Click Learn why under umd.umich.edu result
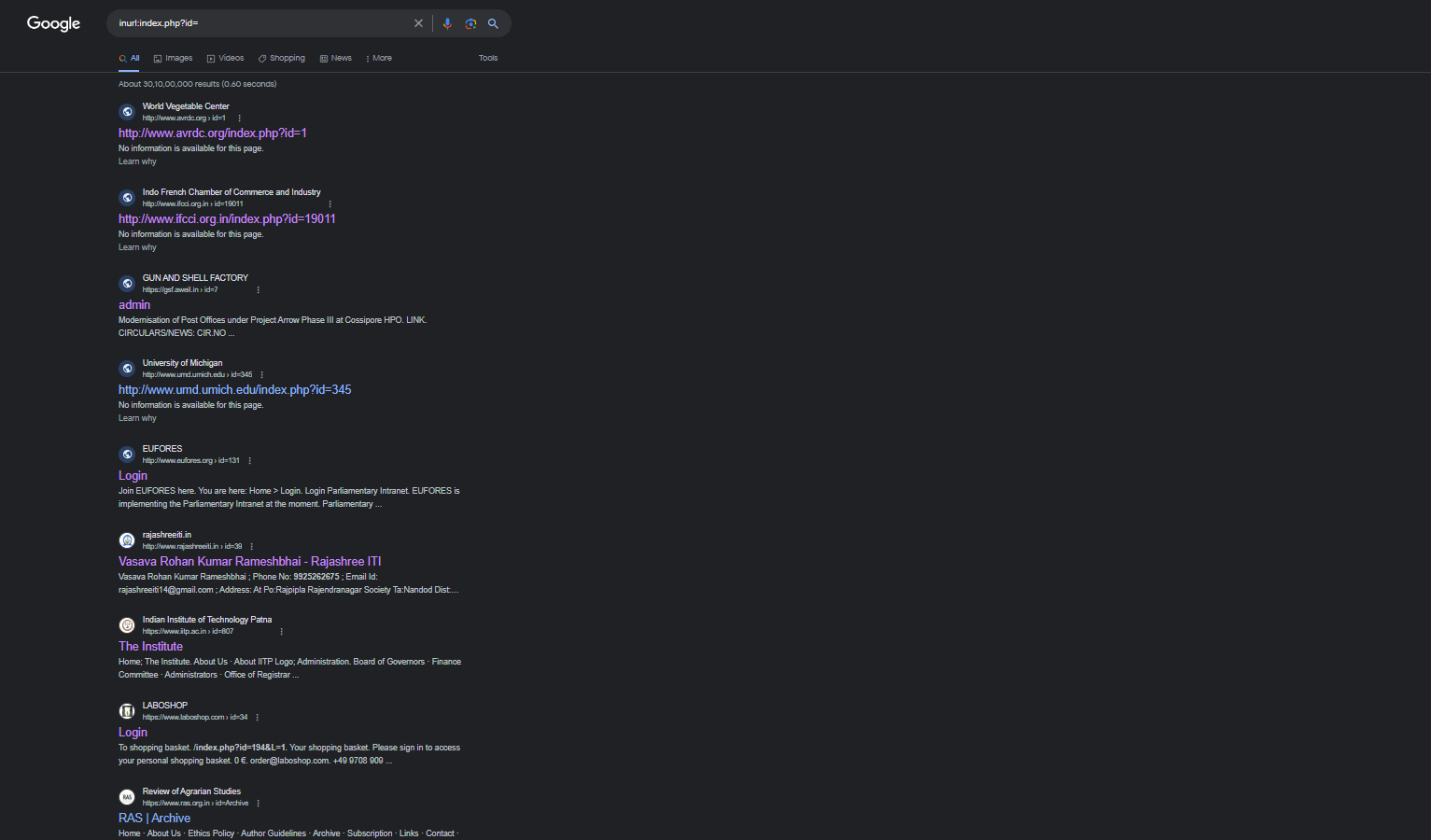 coord(137,418)
